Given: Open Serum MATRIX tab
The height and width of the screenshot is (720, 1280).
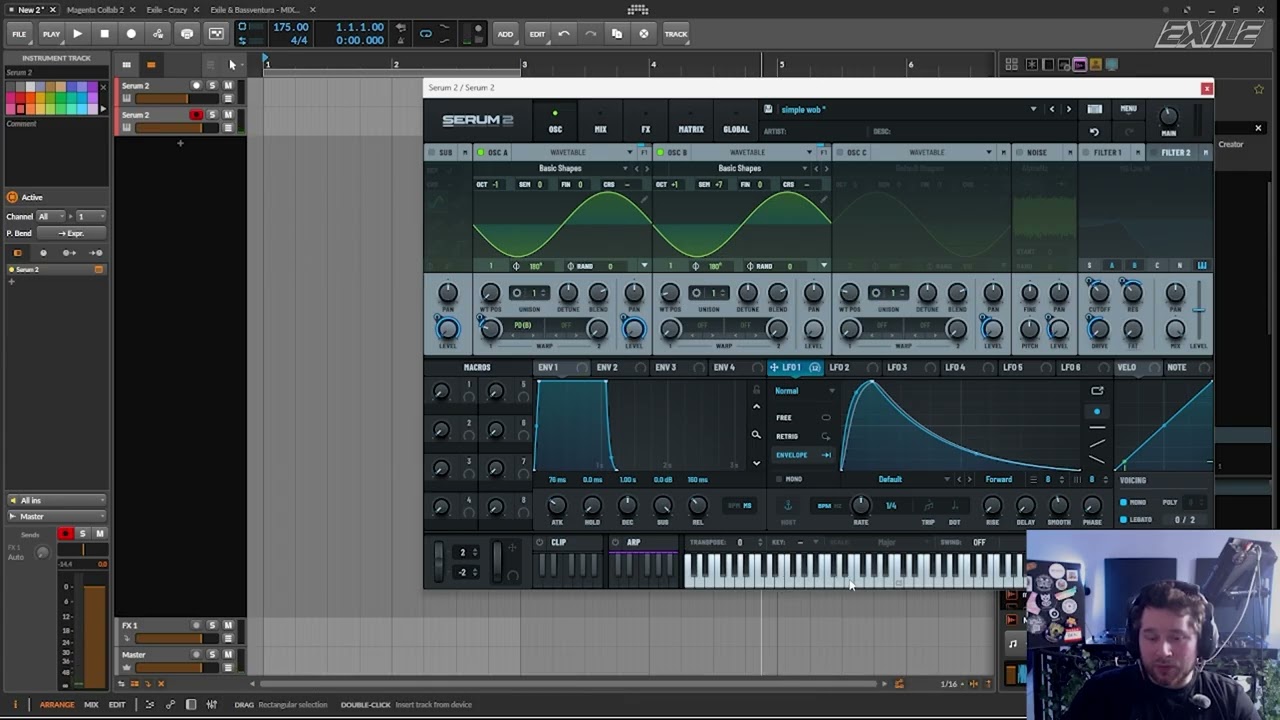Looking at the screenshot, I should tap(691, 123).
